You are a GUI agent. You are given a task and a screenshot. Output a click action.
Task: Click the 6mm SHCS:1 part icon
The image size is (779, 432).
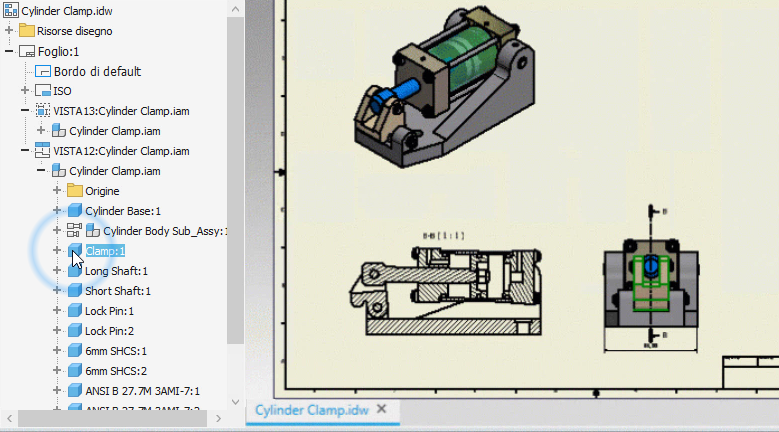pyautogui.click(x=75, y=351)
